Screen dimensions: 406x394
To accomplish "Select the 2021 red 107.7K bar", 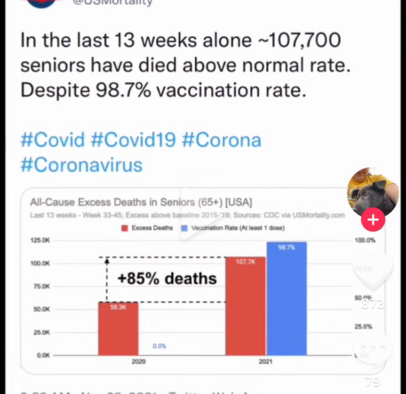I will (245, 306).
